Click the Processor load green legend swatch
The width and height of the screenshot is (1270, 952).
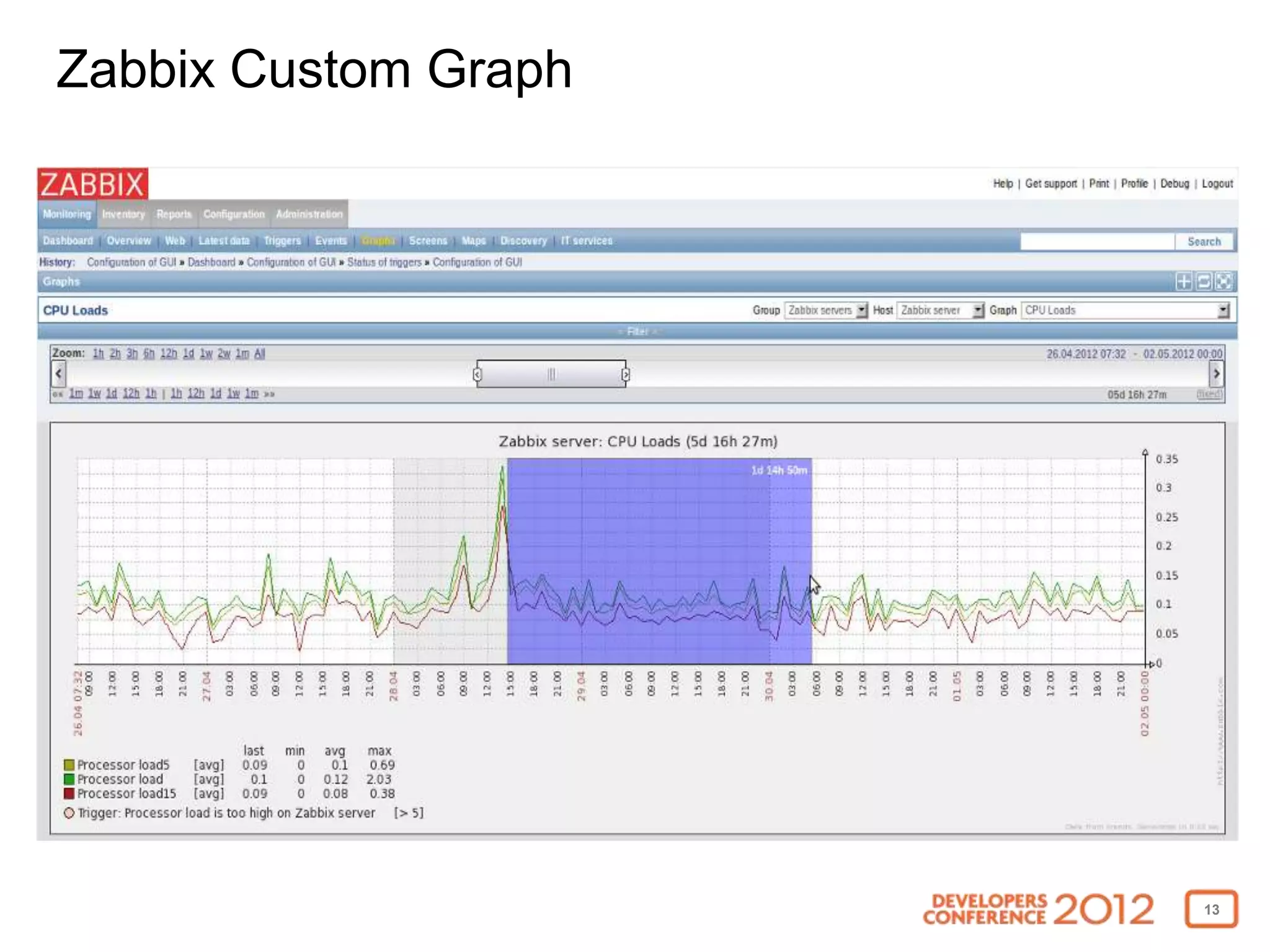(69, 780)
